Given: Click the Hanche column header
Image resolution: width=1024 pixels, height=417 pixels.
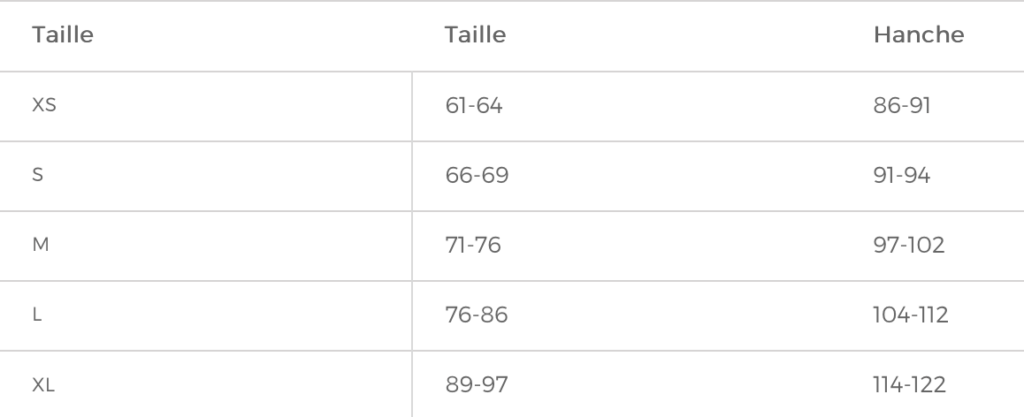Looking at the screenshot, I should 918,35.
